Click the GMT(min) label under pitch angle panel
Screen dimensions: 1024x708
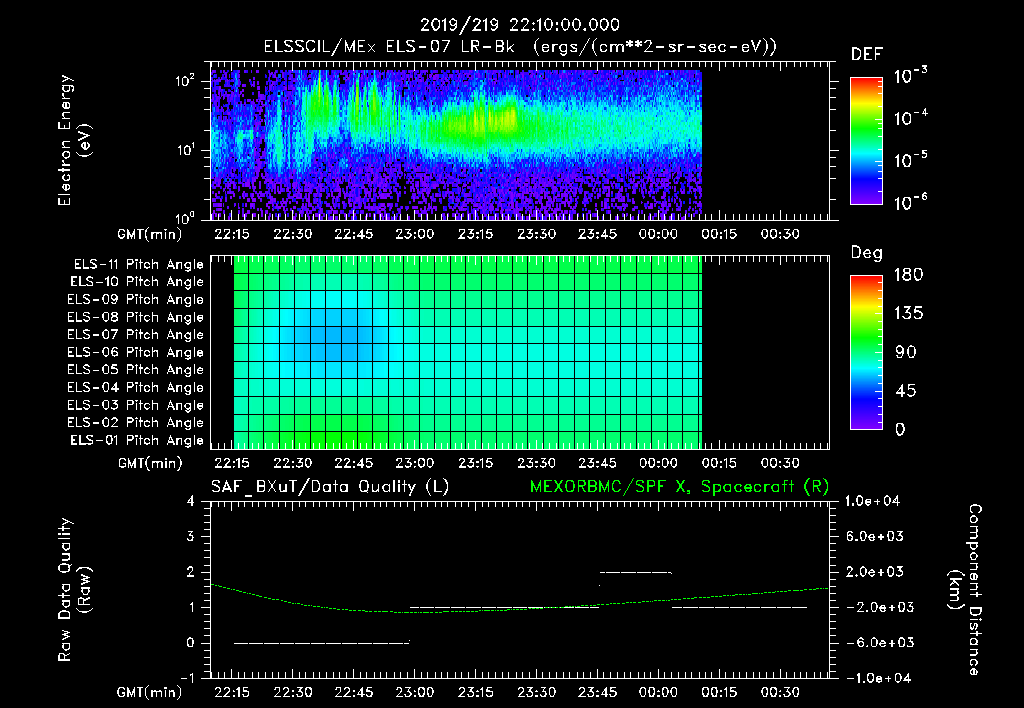click(150, 463)
